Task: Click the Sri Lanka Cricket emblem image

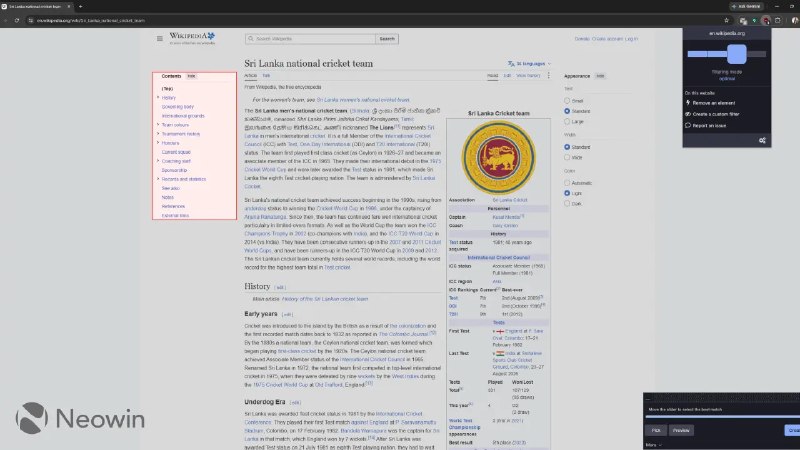Action: point(498,158)
